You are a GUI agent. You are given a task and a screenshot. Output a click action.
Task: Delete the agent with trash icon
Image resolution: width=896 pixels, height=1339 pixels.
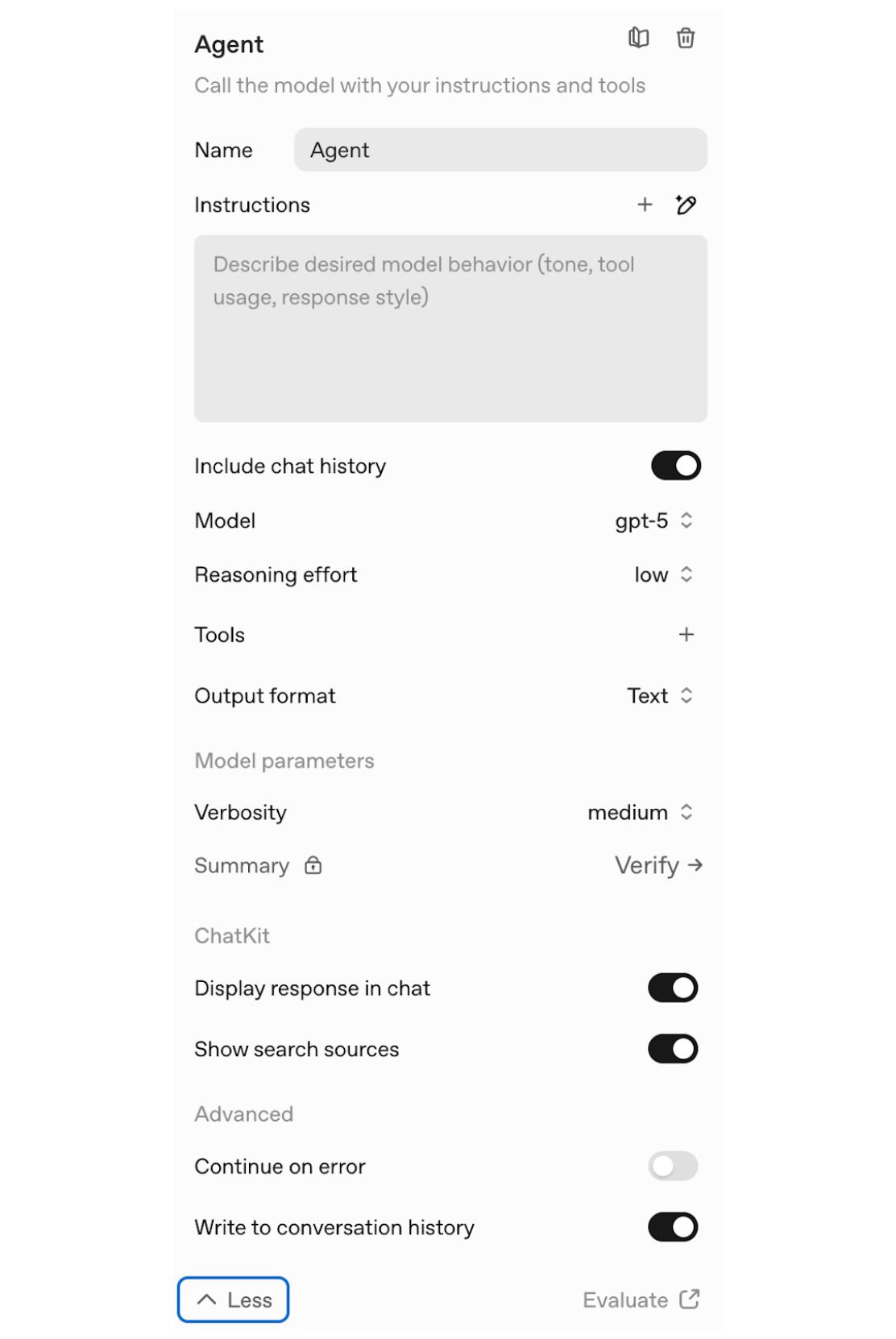coord(685,38)
